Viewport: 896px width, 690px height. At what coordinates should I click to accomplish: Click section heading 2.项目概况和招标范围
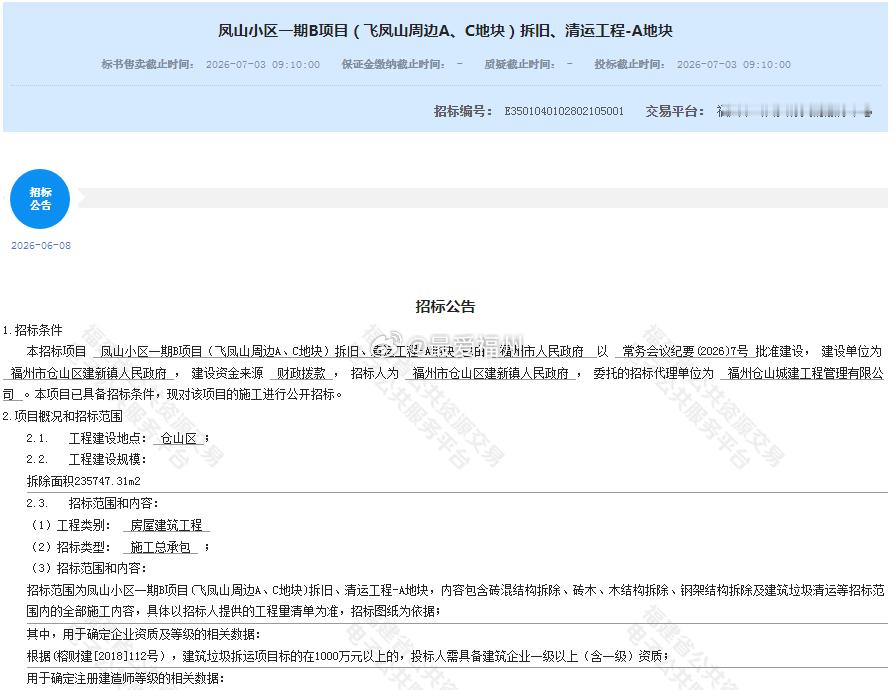(x=62, y=416)
